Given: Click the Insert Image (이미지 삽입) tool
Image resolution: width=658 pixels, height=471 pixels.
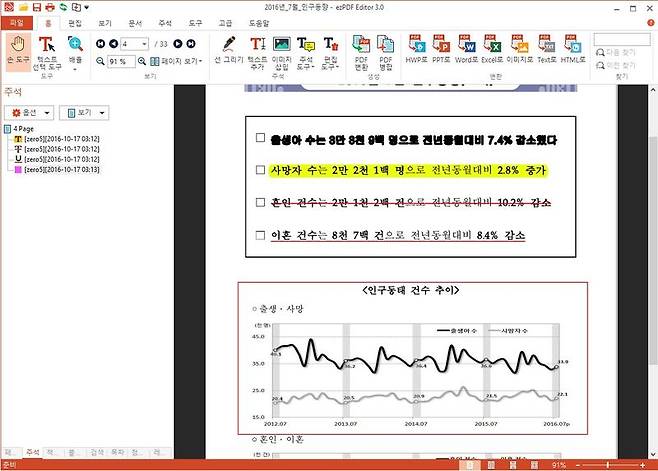Looking at the screenshot, I should pyautogui.click(x=282, y=53).
